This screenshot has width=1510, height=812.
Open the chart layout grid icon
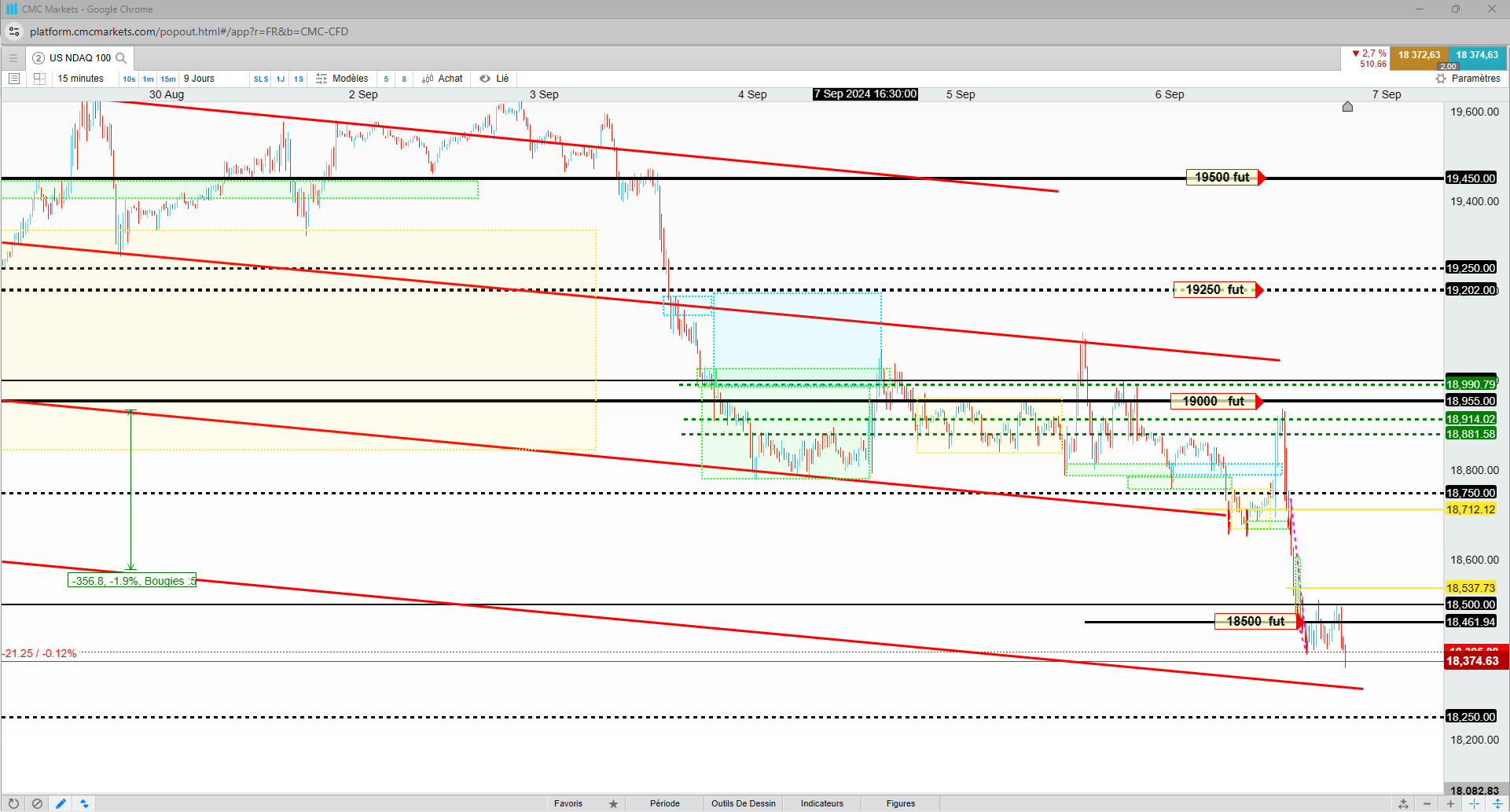point(39,79)
